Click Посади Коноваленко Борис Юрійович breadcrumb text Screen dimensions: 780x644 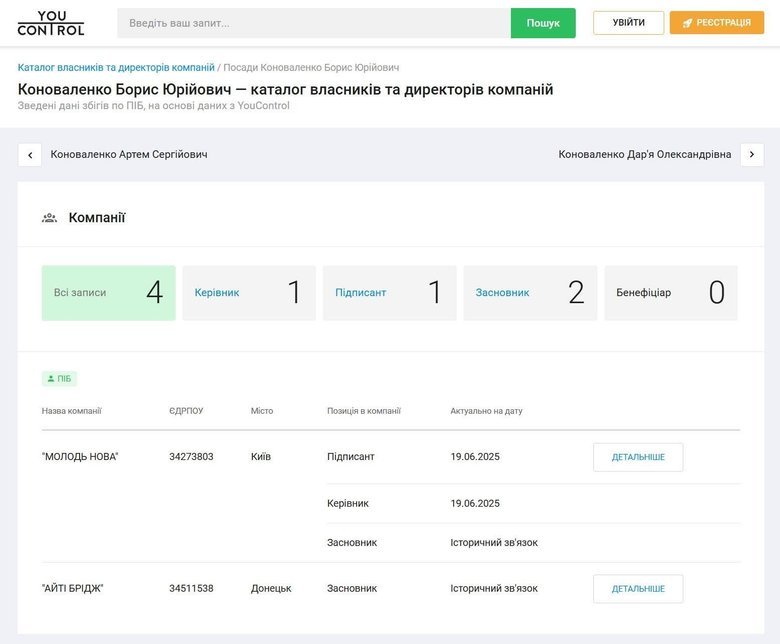[x=311, y=67]
